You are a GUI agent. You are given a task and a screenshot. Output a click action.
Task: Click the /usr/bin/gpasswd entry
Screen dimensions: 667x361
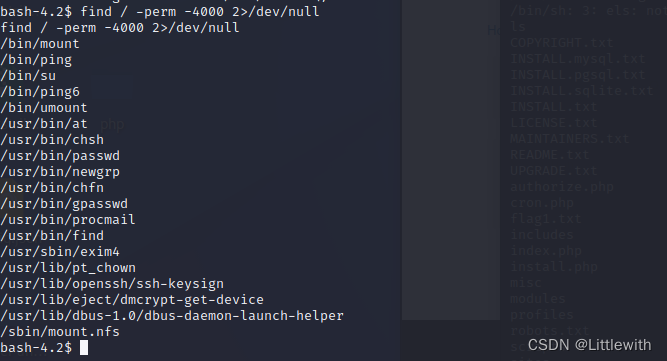[x=64, y=204]
